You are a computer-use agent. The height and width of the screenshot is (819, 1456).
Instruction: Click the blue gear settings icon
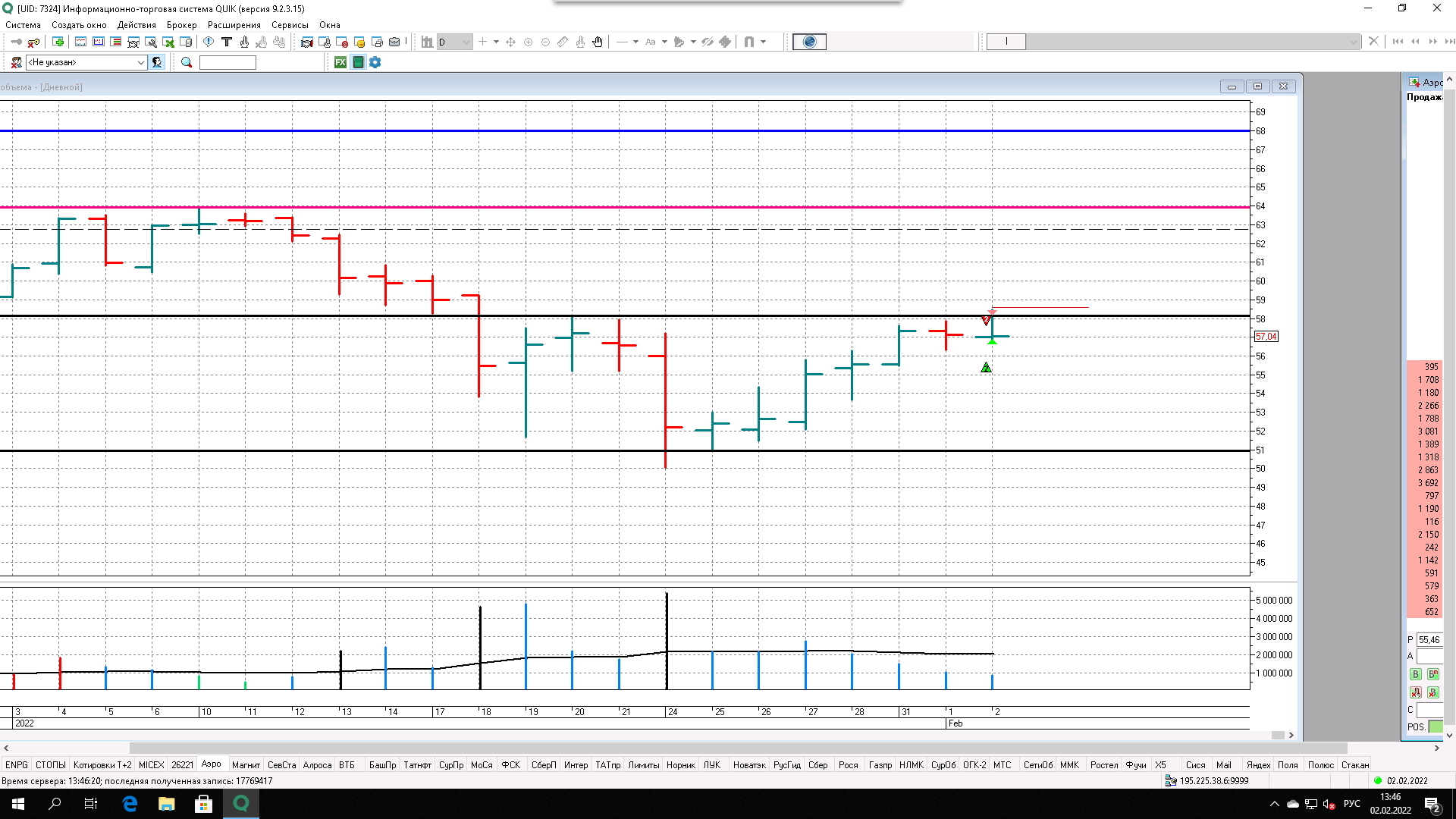[x=375, y=62]
